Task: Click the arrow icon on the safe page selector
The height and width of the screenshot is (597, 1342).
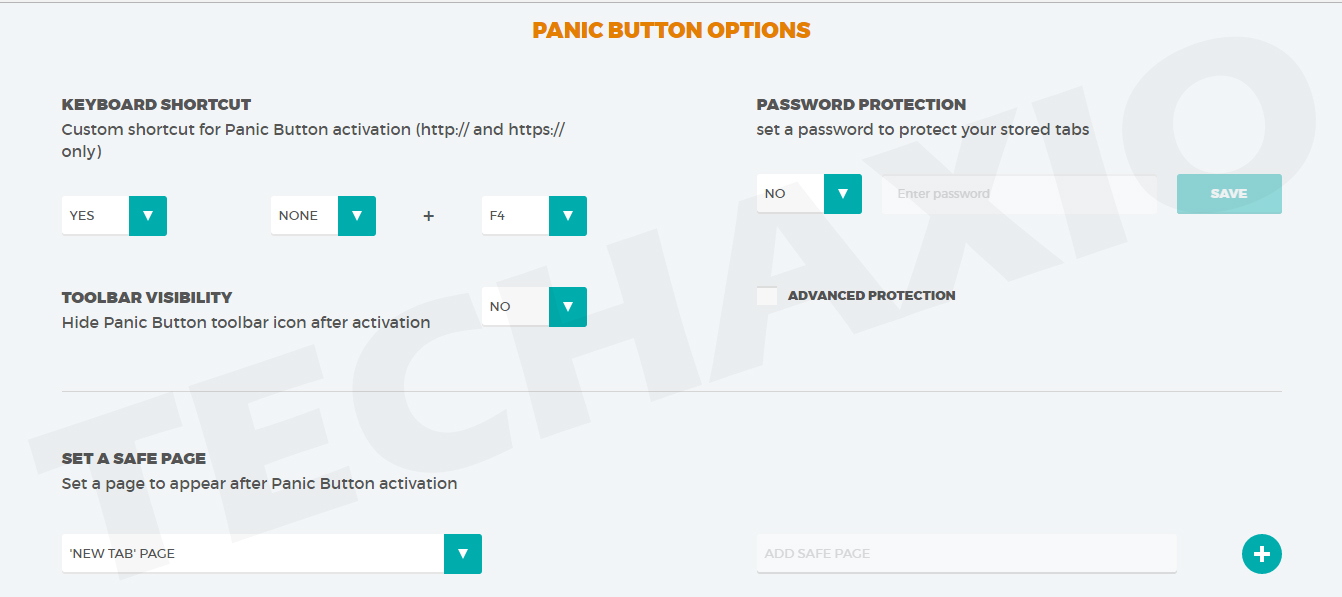Action: click(462, 553)
